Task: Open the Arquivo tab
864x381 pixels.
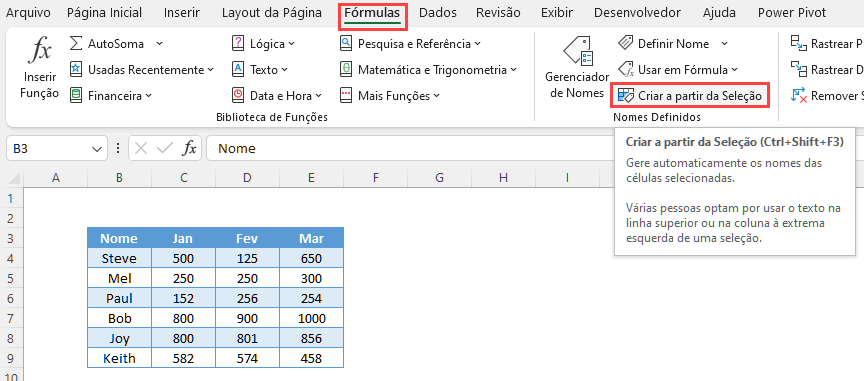Action: (28, 13)
